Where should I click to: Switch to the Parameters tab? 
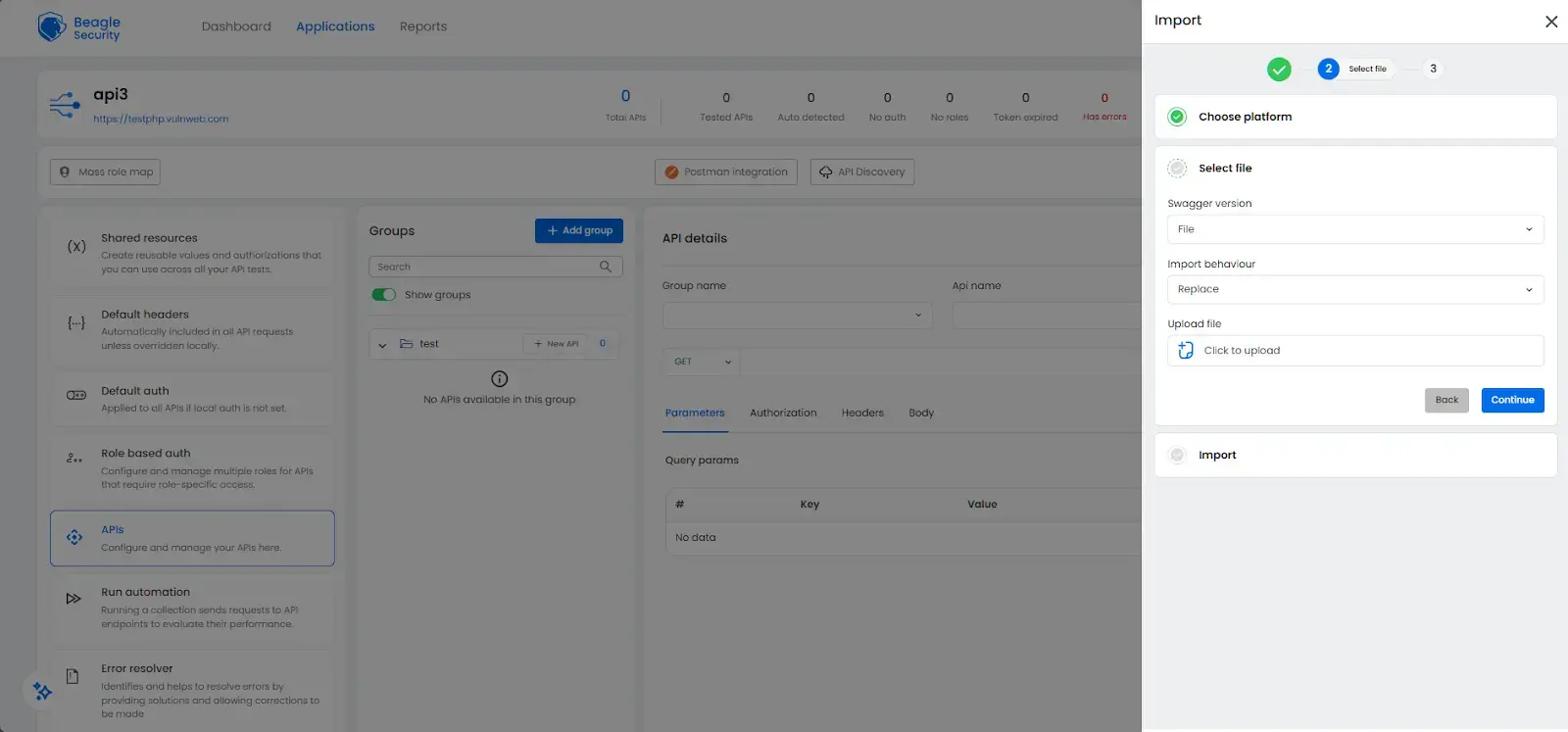695,413
